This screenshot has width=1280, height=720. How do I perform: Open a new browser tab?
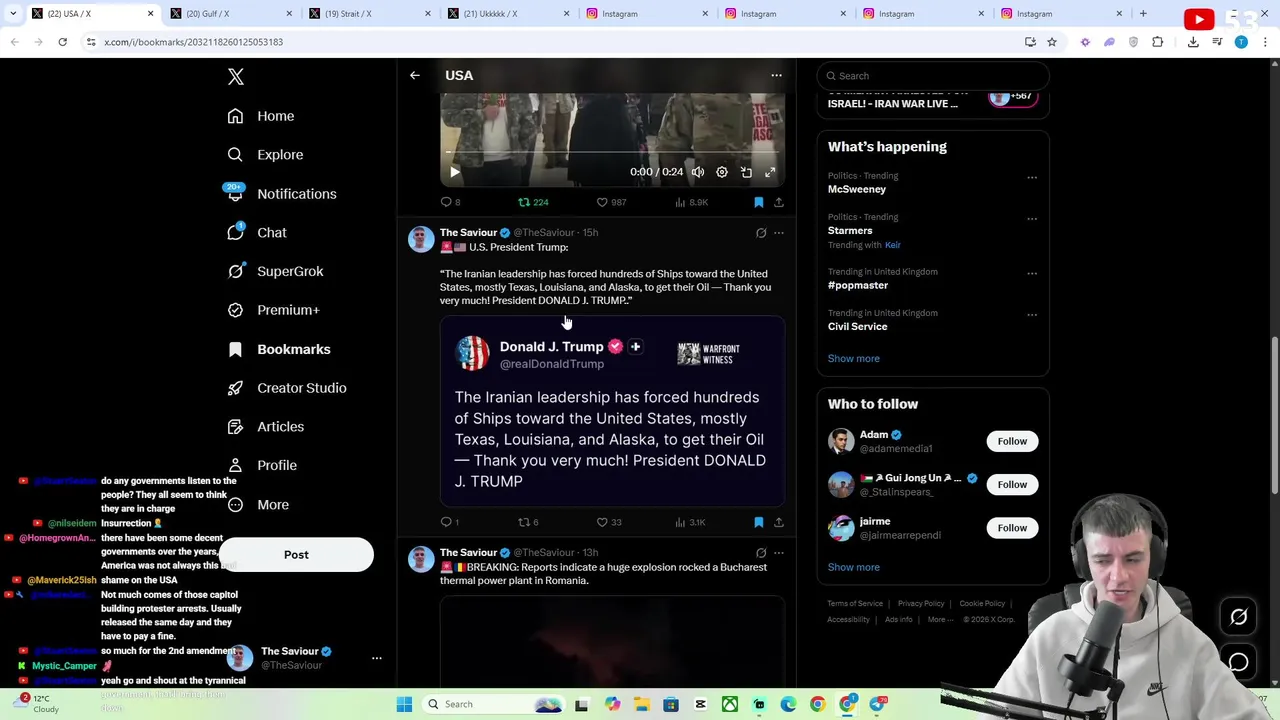[1143, 14]
